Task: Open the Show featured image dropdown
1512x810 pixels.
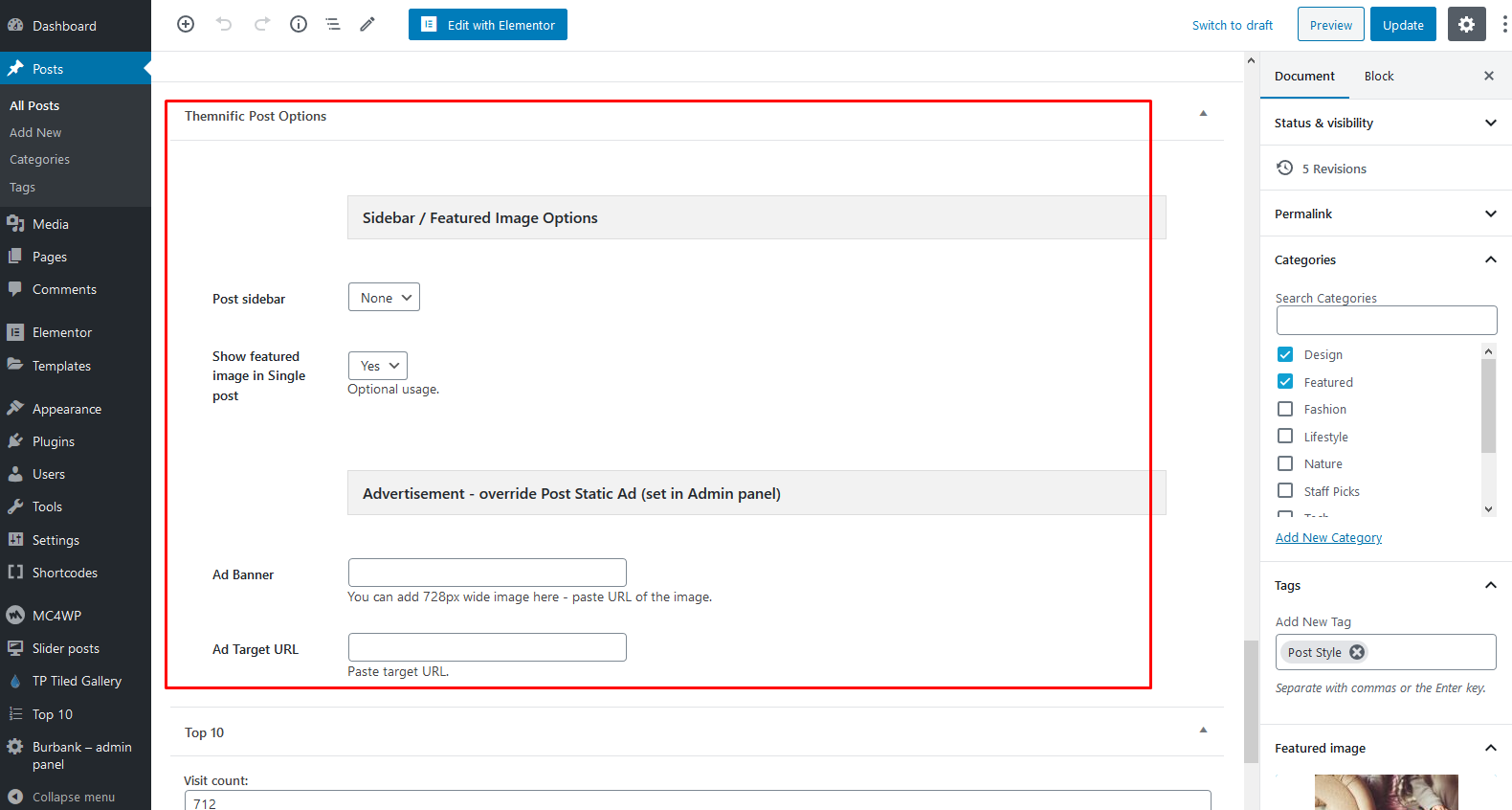Action: click(378, 366)
